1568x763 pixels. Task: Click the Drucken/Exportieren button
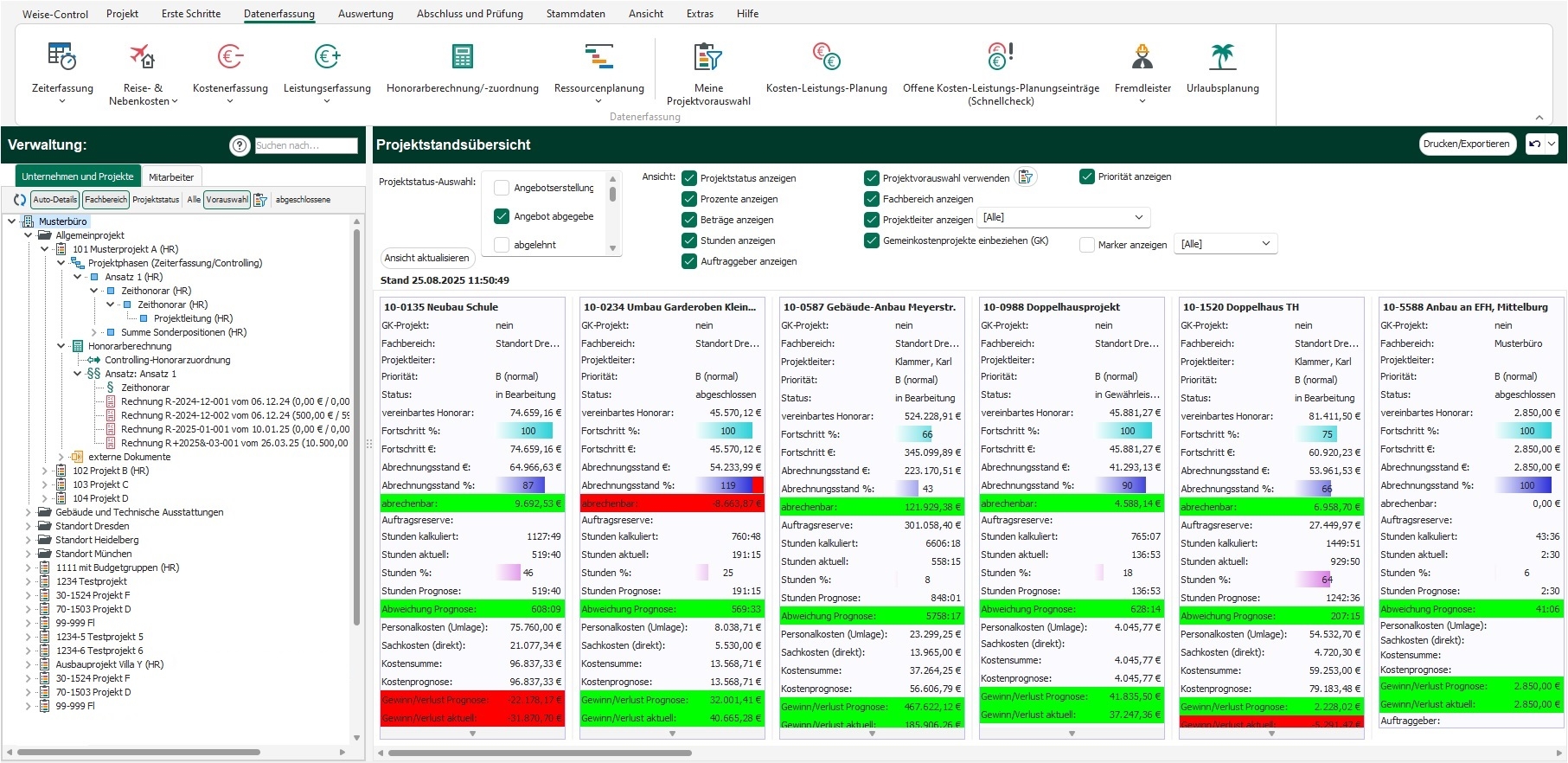(x=1467, y=144)
